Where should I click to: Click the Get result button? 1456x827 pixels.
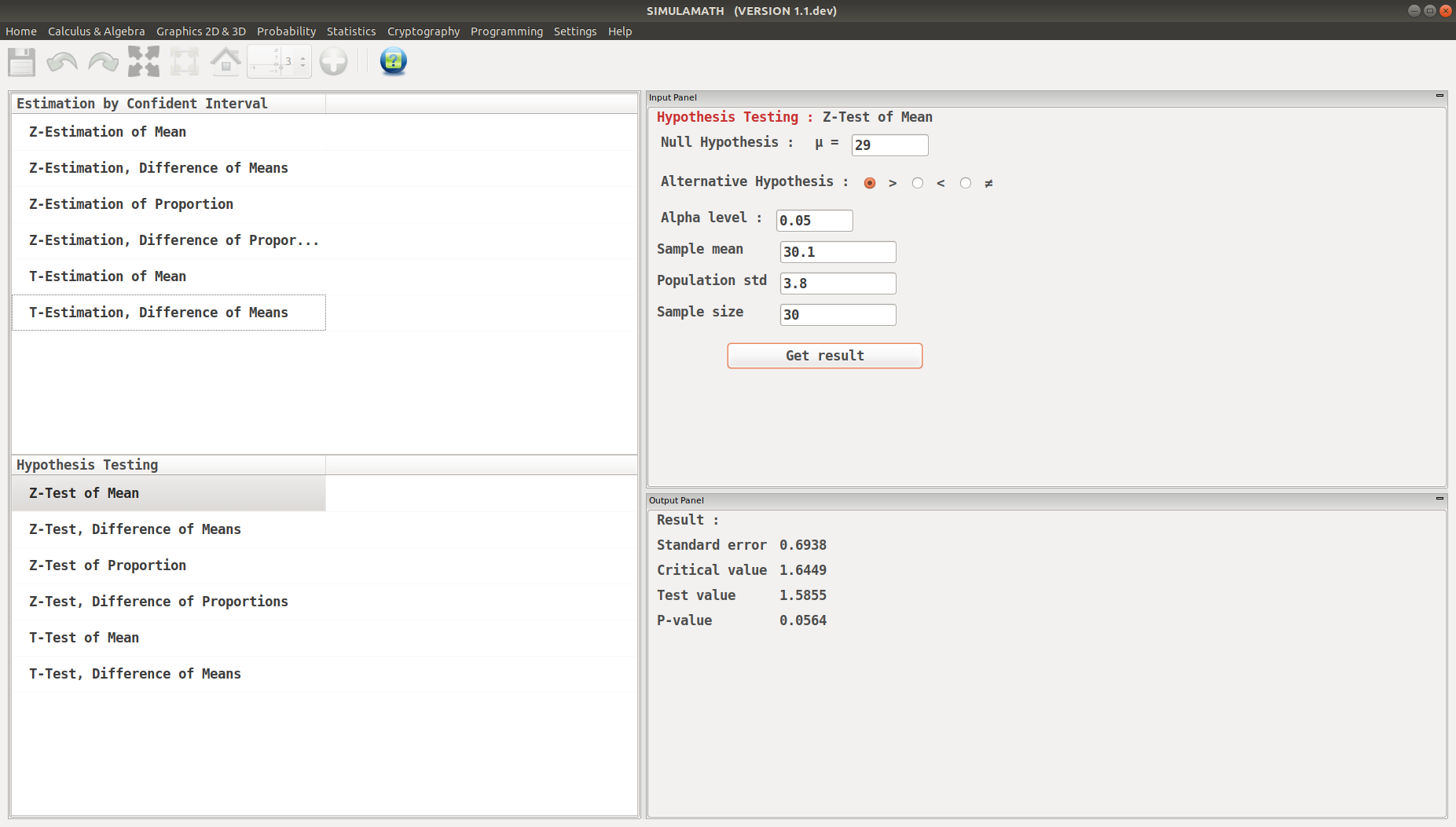pos(825,356)
